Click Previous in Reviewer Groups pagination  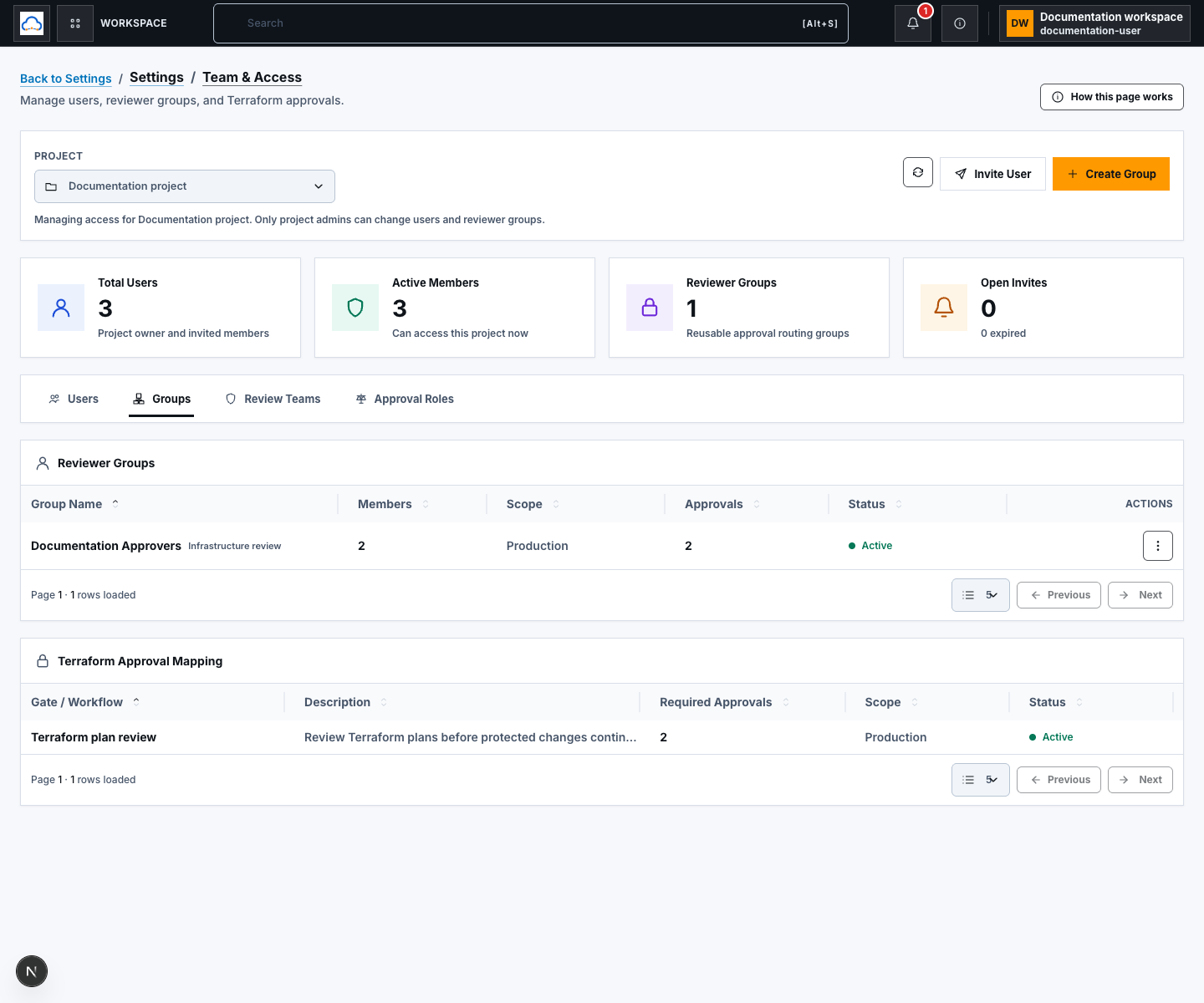1059,595
